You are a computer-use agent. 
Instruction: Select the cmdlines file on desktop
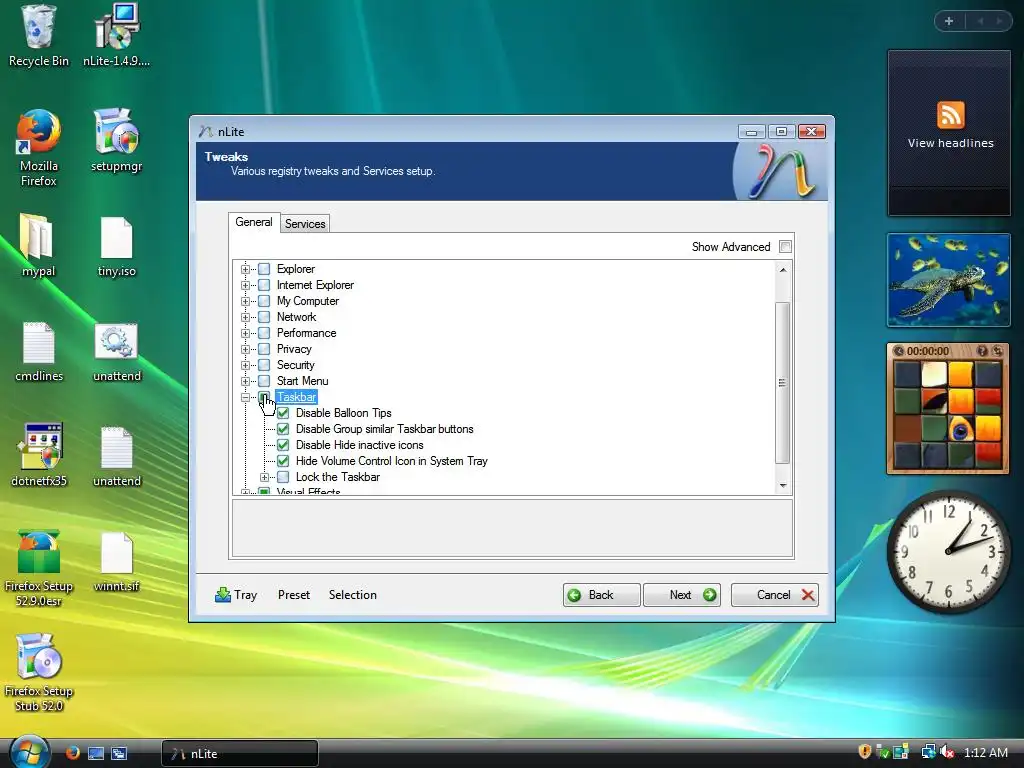38,351
